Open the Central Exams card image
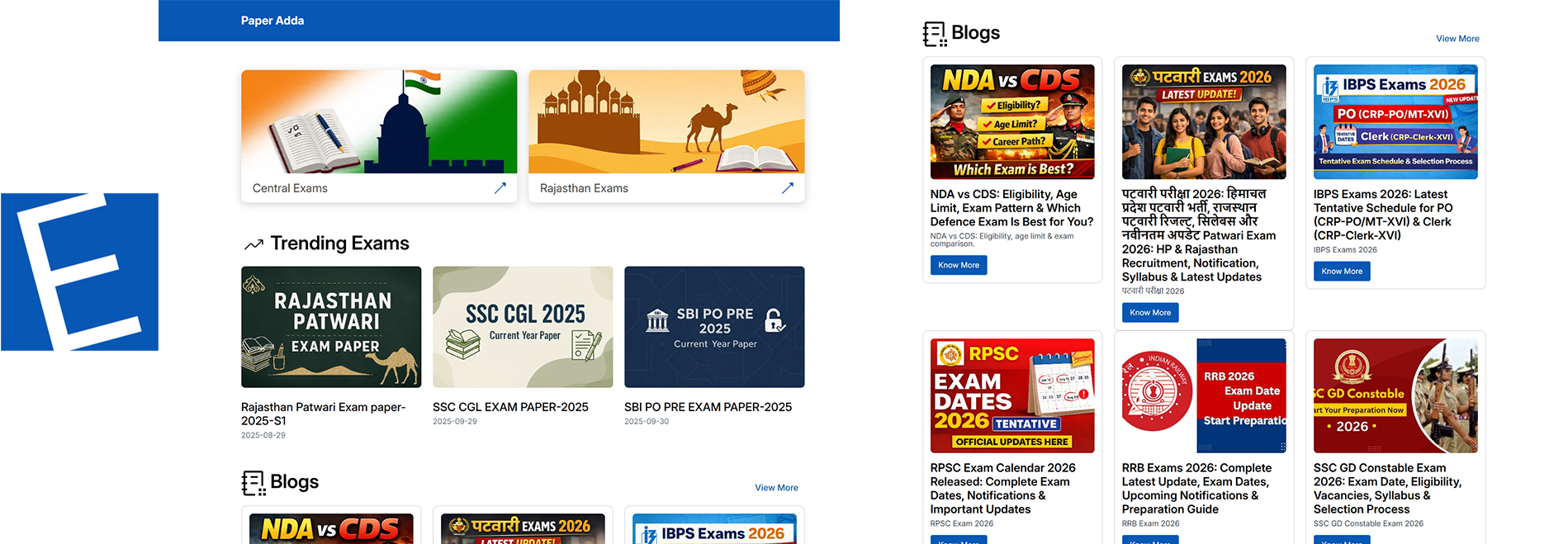The width and height of the screenshot is (1568, 544). 379,122
